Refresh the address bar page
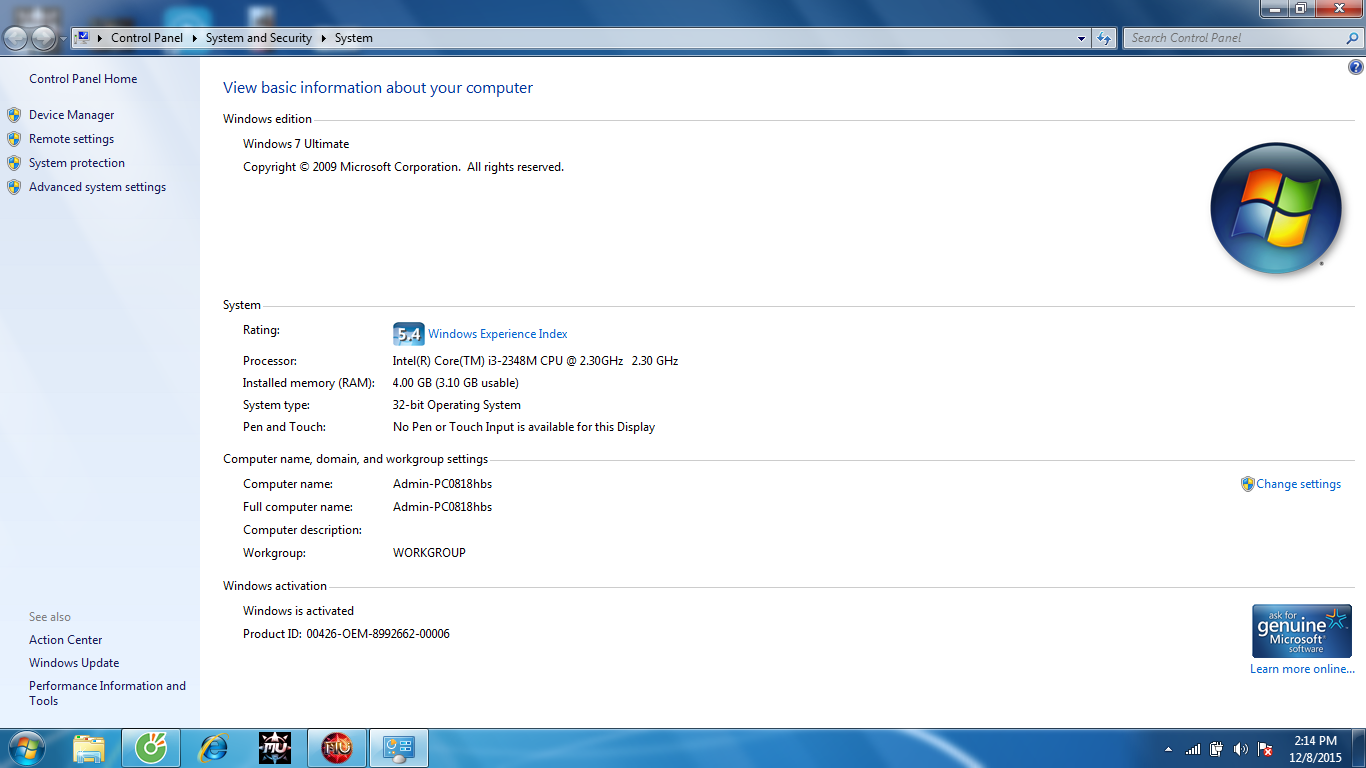Image resolution: width=1366 pixels, height=768 pixels. [1104, 38]
